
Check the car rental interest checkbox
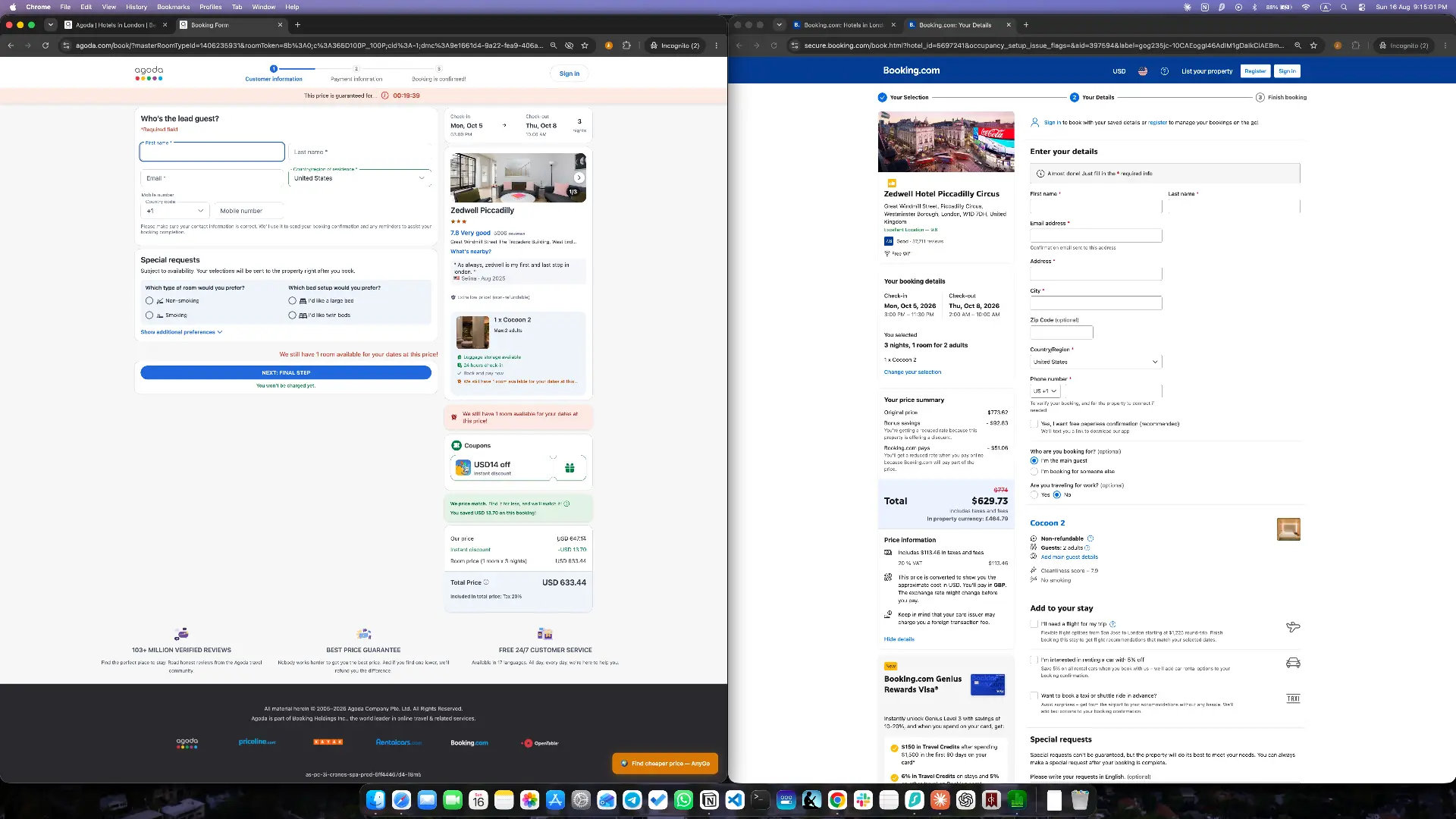click(x=1034, y=660)
